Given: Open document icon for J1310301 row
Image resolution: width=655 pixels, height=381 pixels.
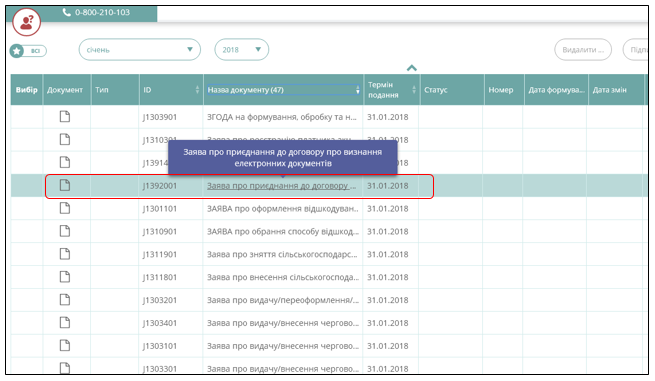Looking at the screenshot, I should pyautogui.click(x=65, y=140).
